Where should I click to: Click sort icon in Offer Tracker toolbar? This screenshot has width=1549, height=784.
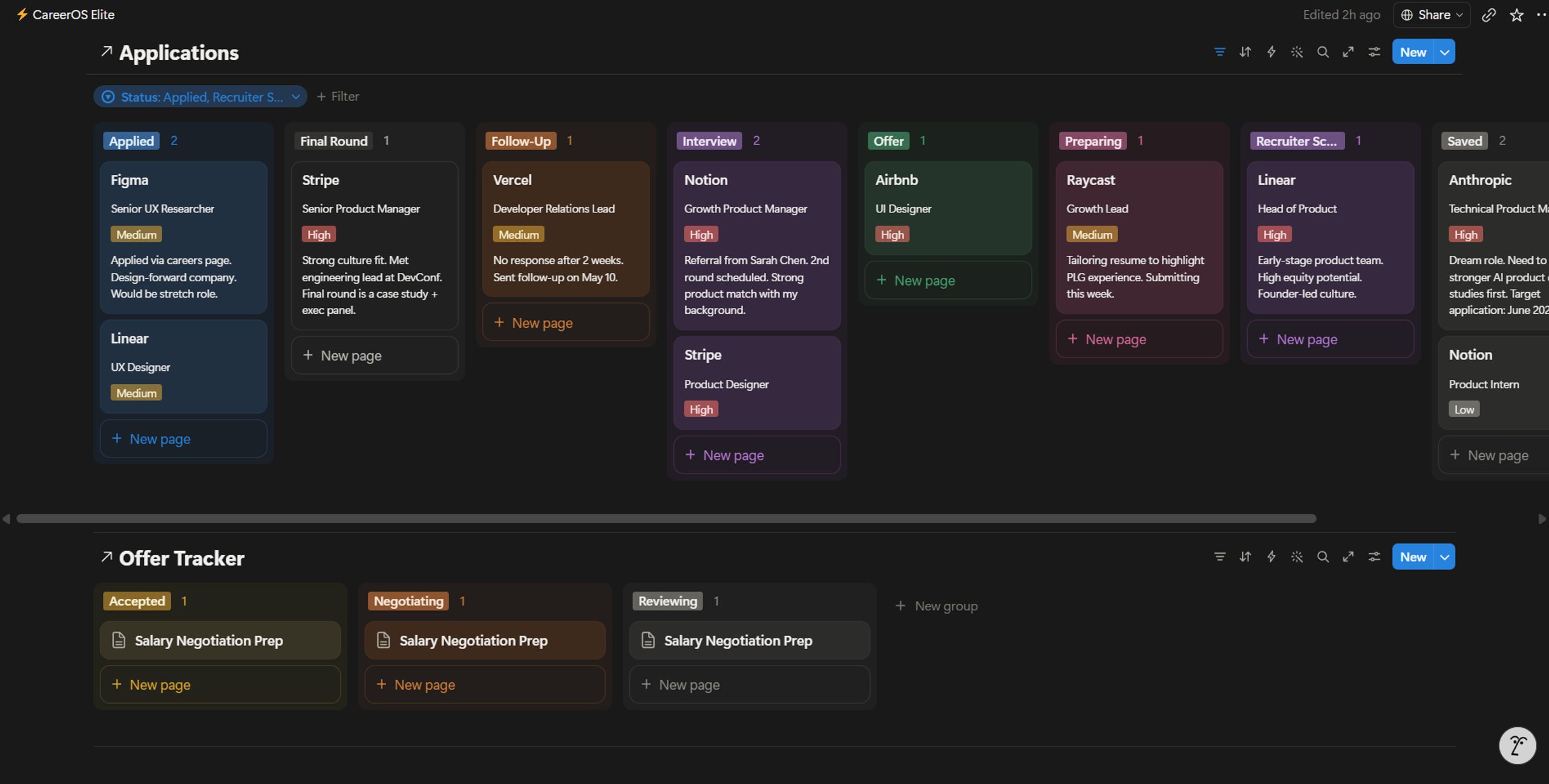(1245, 557)
